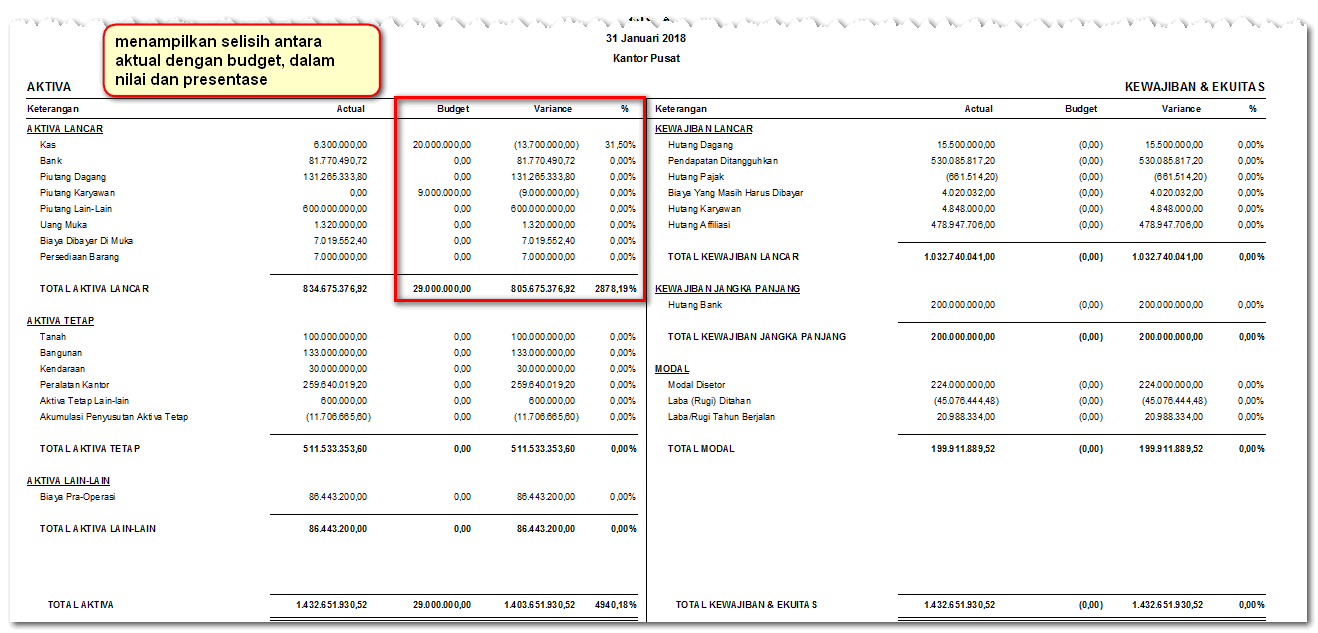Click the "Kas" account label
The width and height of the screenshot is (1318, 633).
49,145
